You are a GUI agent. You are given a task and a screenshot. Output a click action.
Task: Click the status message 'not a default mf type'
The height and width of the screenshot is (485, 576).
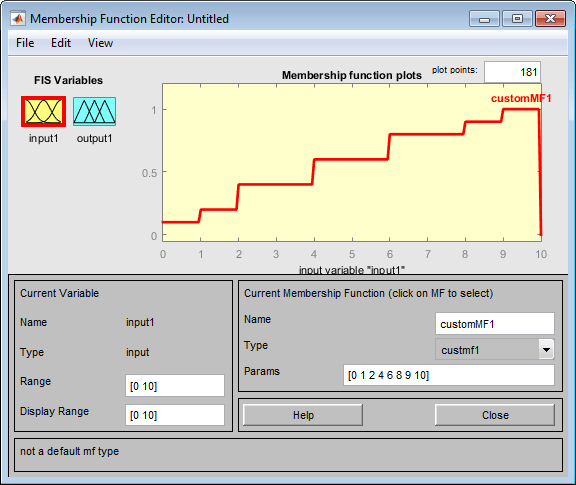pos(69,451)
